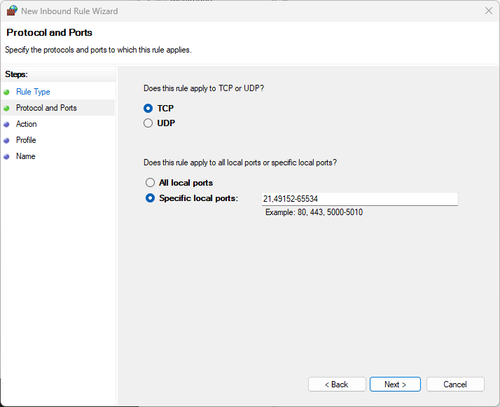Screen dimensions: 500x407
Task: Click the Next button
Action: click(x=395, y=384)
